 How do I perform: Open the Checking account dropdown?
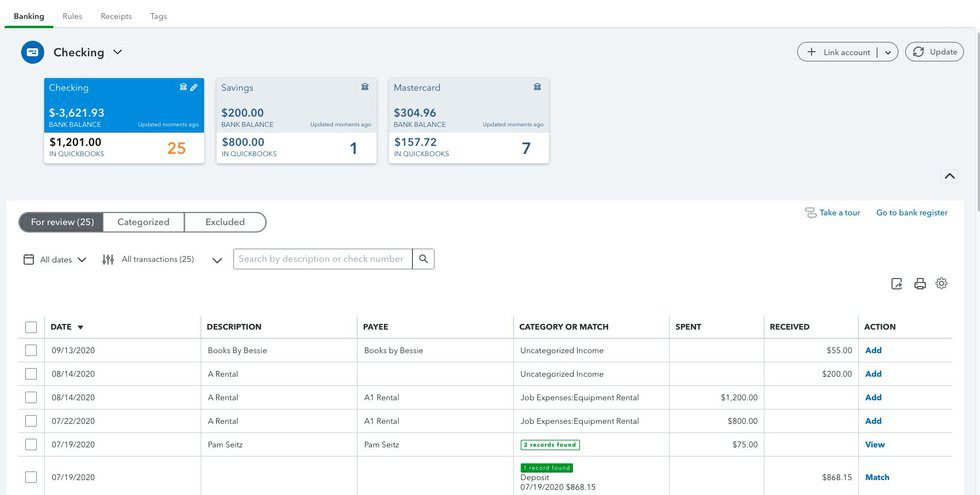(x=117, y=52)
